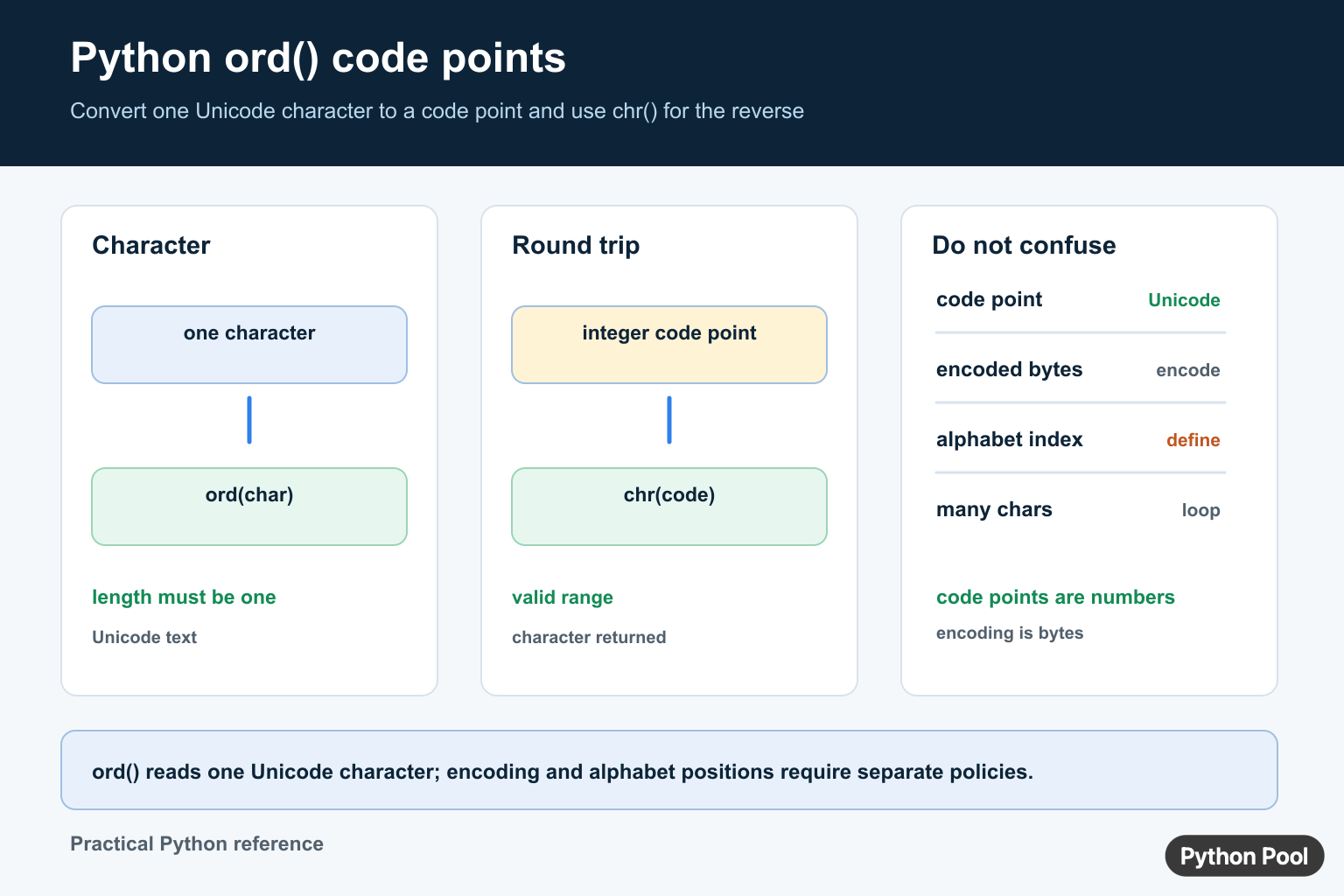
Task: Click the orange define label
Action: tap(1193, 440)
